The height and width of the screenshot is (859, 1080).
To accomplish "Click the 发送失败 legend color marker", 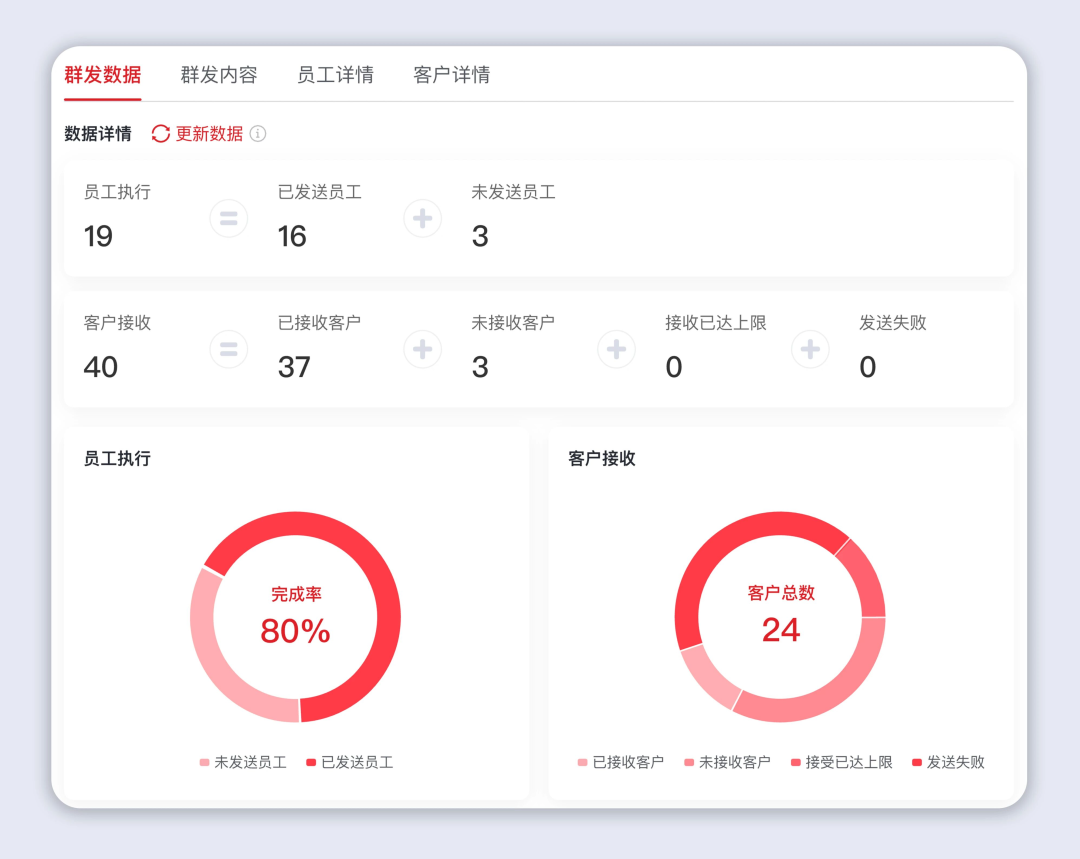I will (917, 763).
